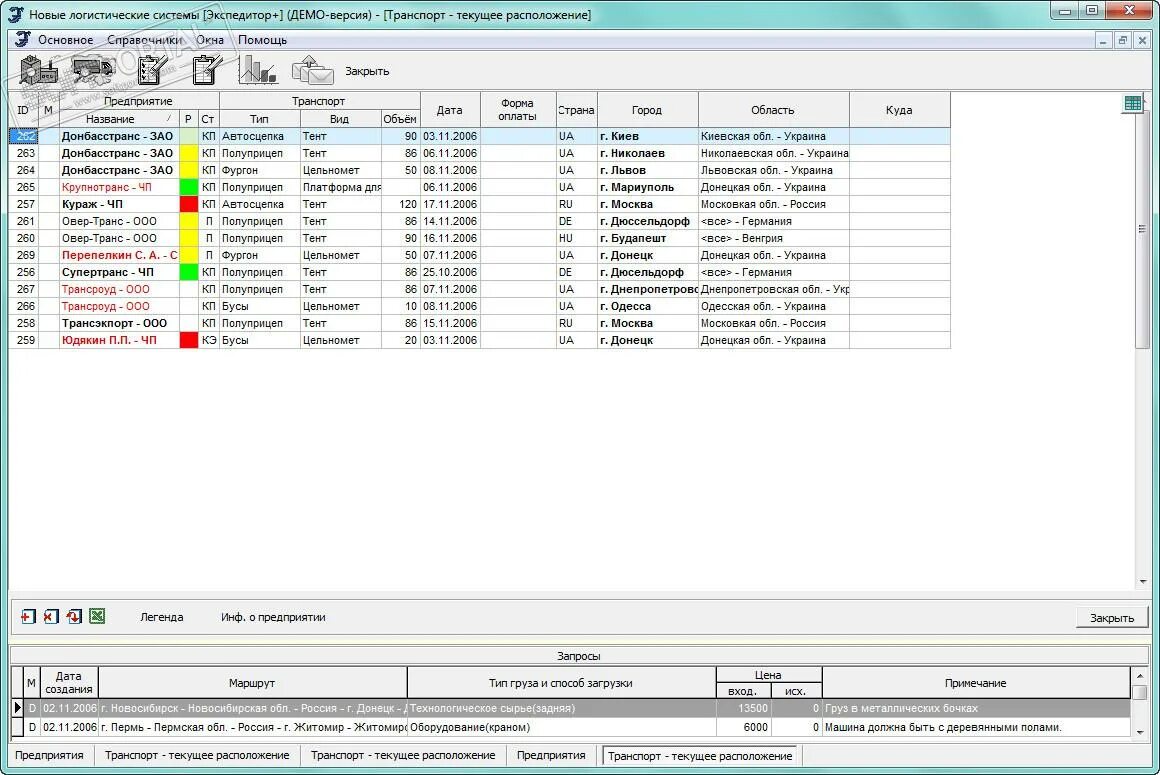
Task: Click the Область column header
Action: 773,110
